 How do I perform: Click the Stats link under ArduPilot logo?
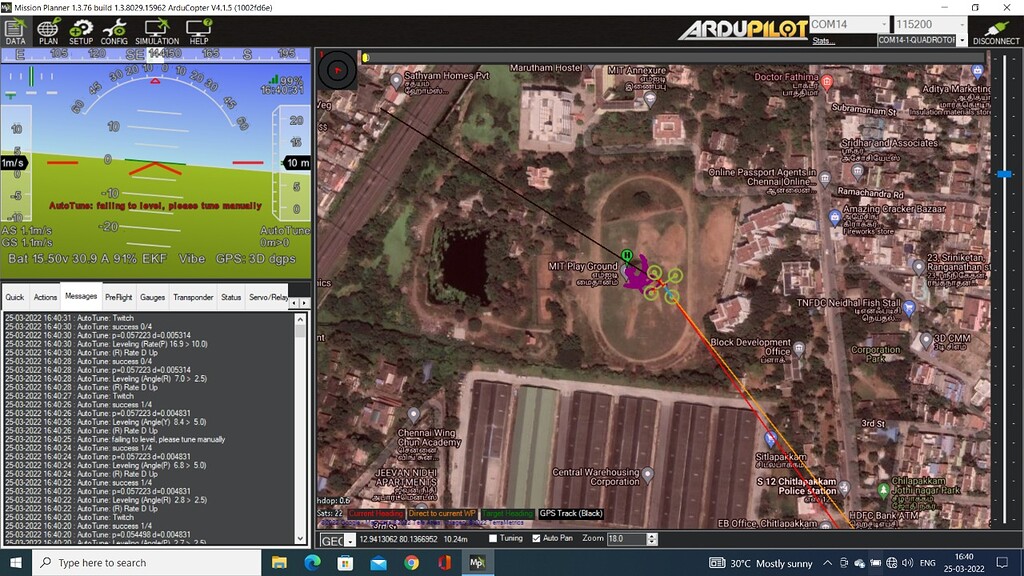point(823,40)
